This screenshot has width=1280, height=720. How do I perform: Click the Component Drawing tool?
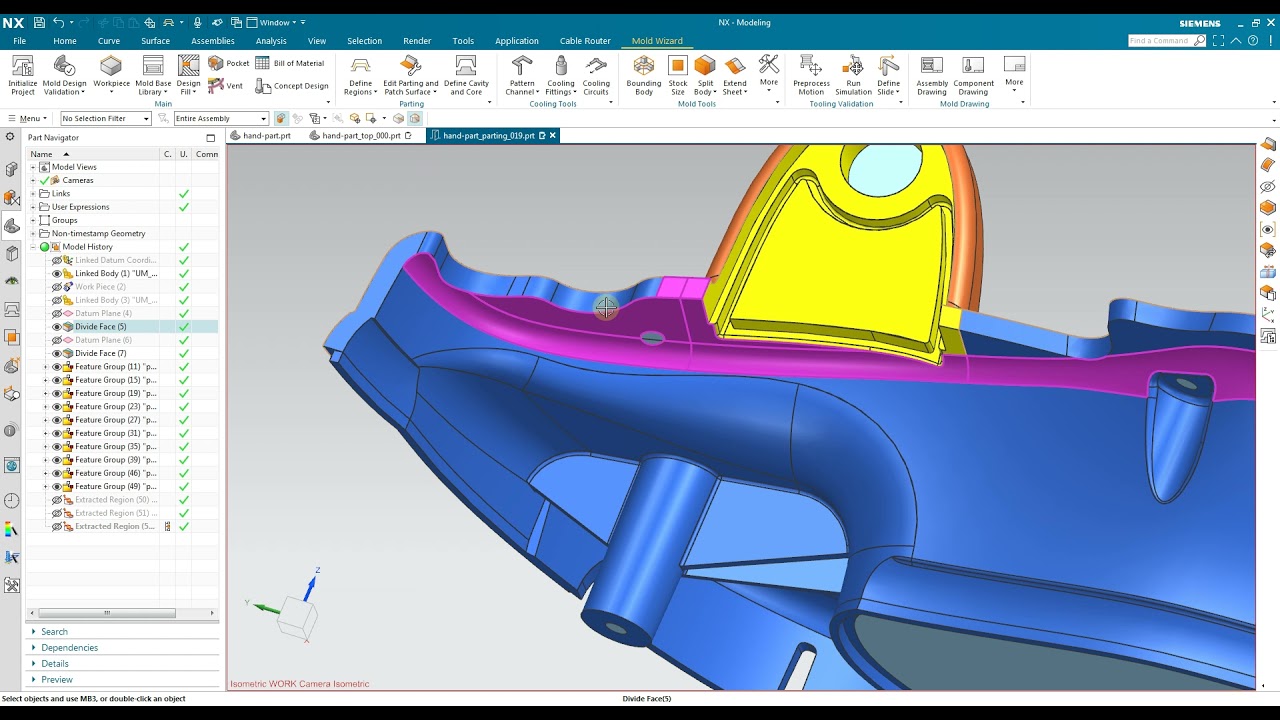coord(973,75)
